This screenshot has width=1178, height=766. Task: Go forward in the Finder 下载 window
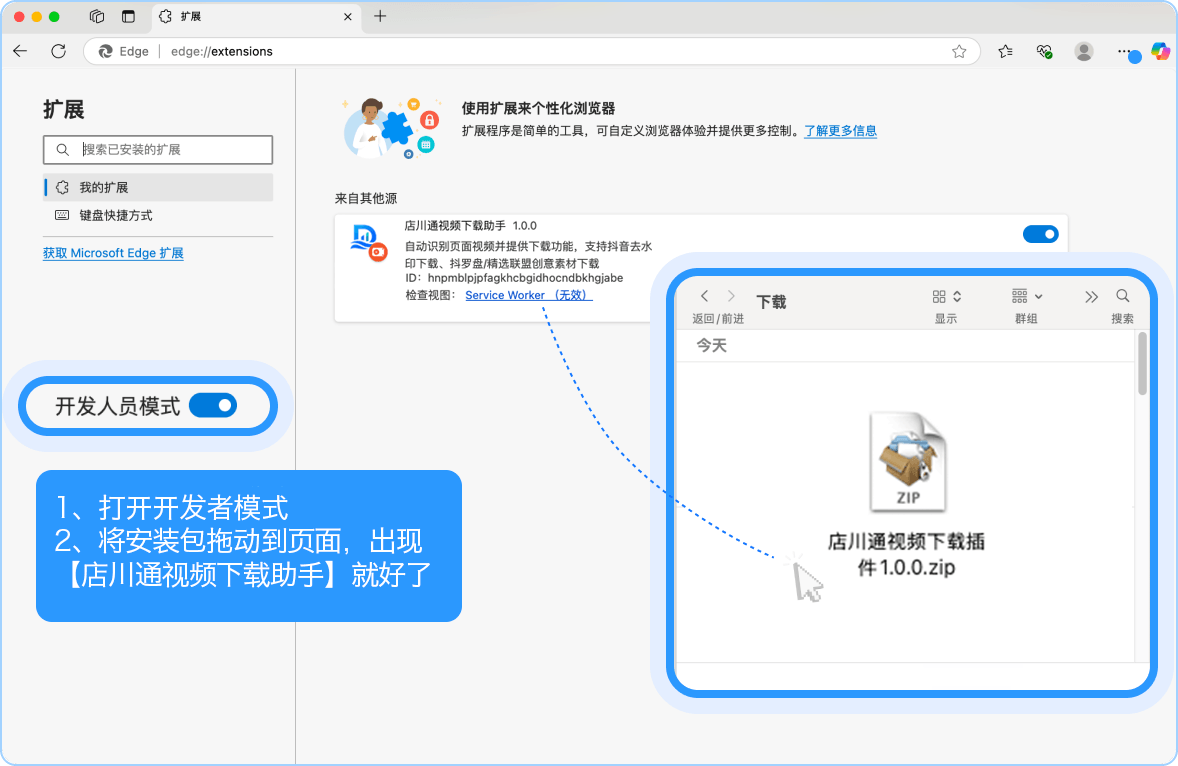point(731,296)
